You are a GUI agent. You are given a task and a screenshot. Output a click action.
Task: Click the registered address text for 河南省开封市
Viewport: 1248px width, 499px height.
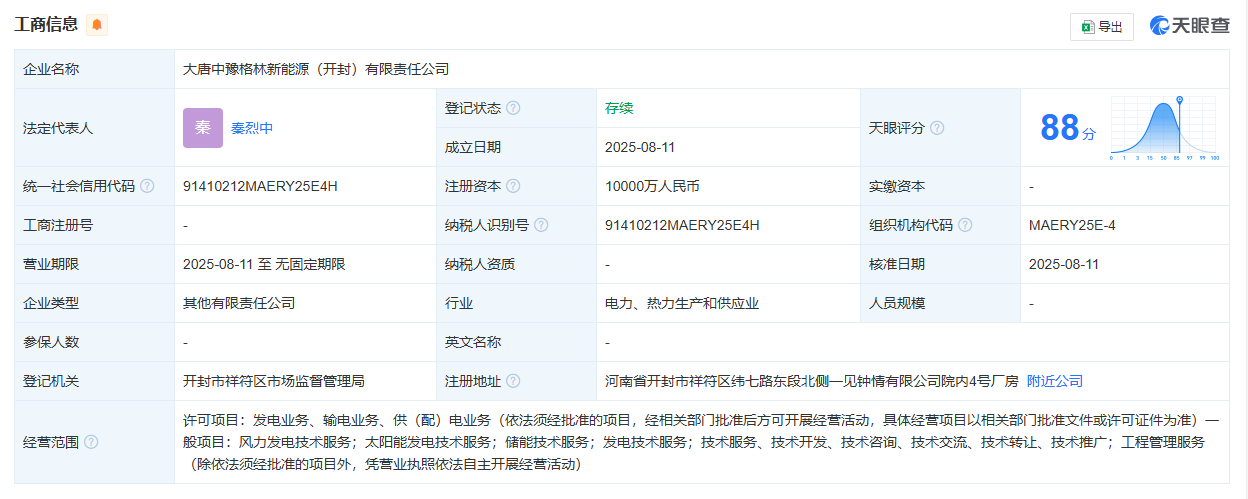click(x=811, y=381)
